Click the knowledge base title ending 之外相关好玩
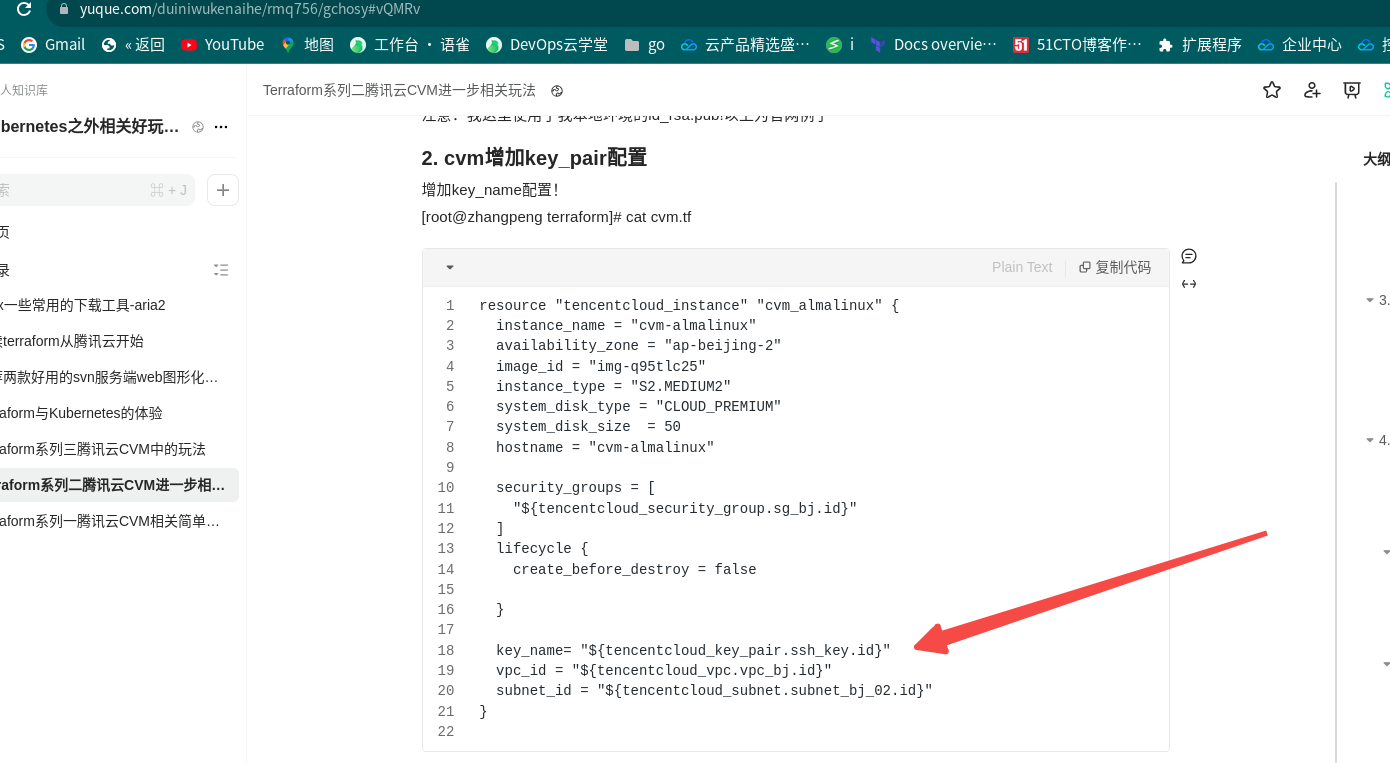Image resolution: width=1390 pixels, height=763 pixels. tap(90, 127)
